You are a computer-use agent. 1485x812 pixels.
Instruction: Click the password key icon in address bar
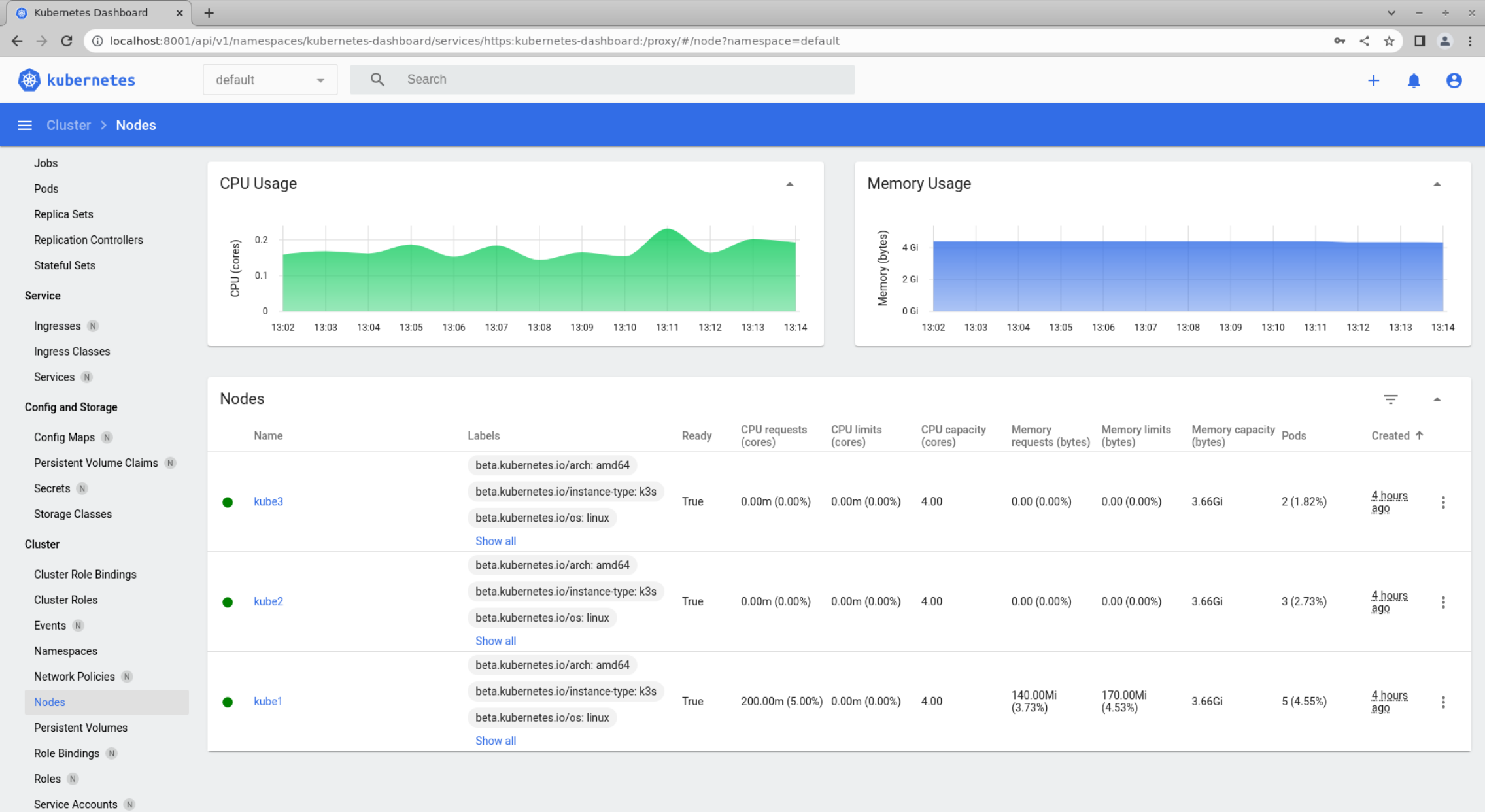click(1339, 41)
